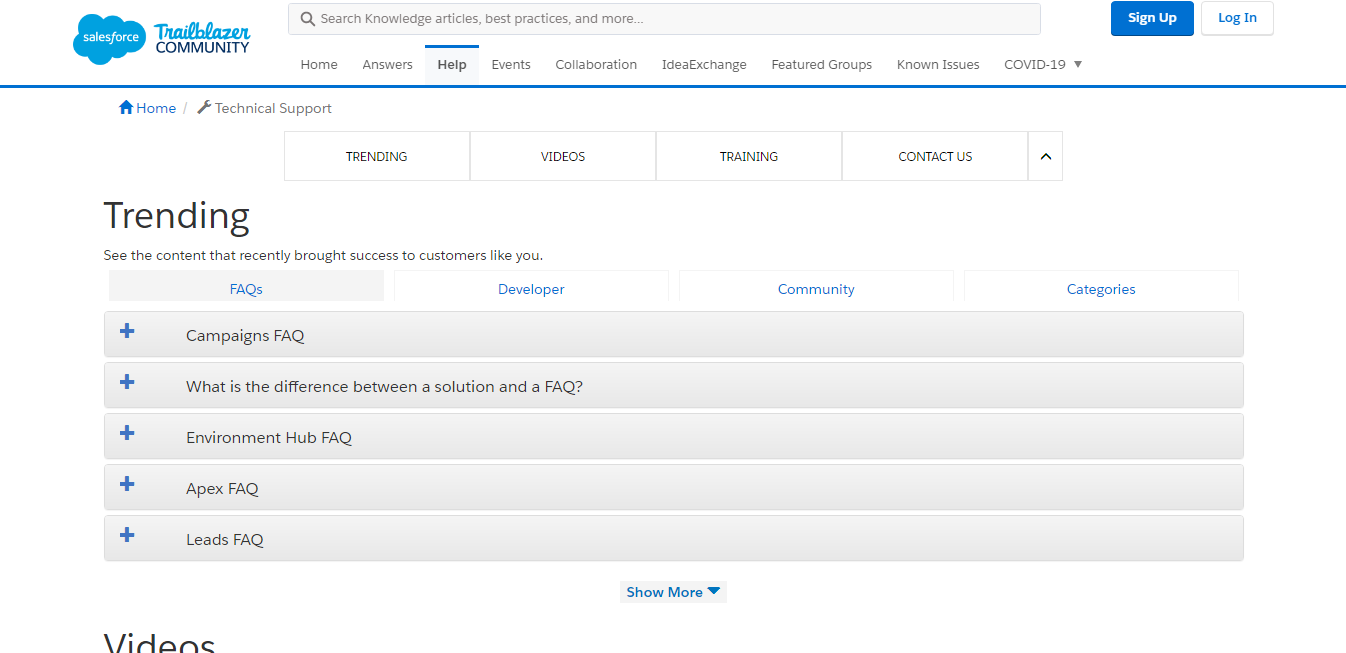The height and width of the screenshot is (653, 1346).
Task: Click the Videos section heading
Action: tap(160, 642)
